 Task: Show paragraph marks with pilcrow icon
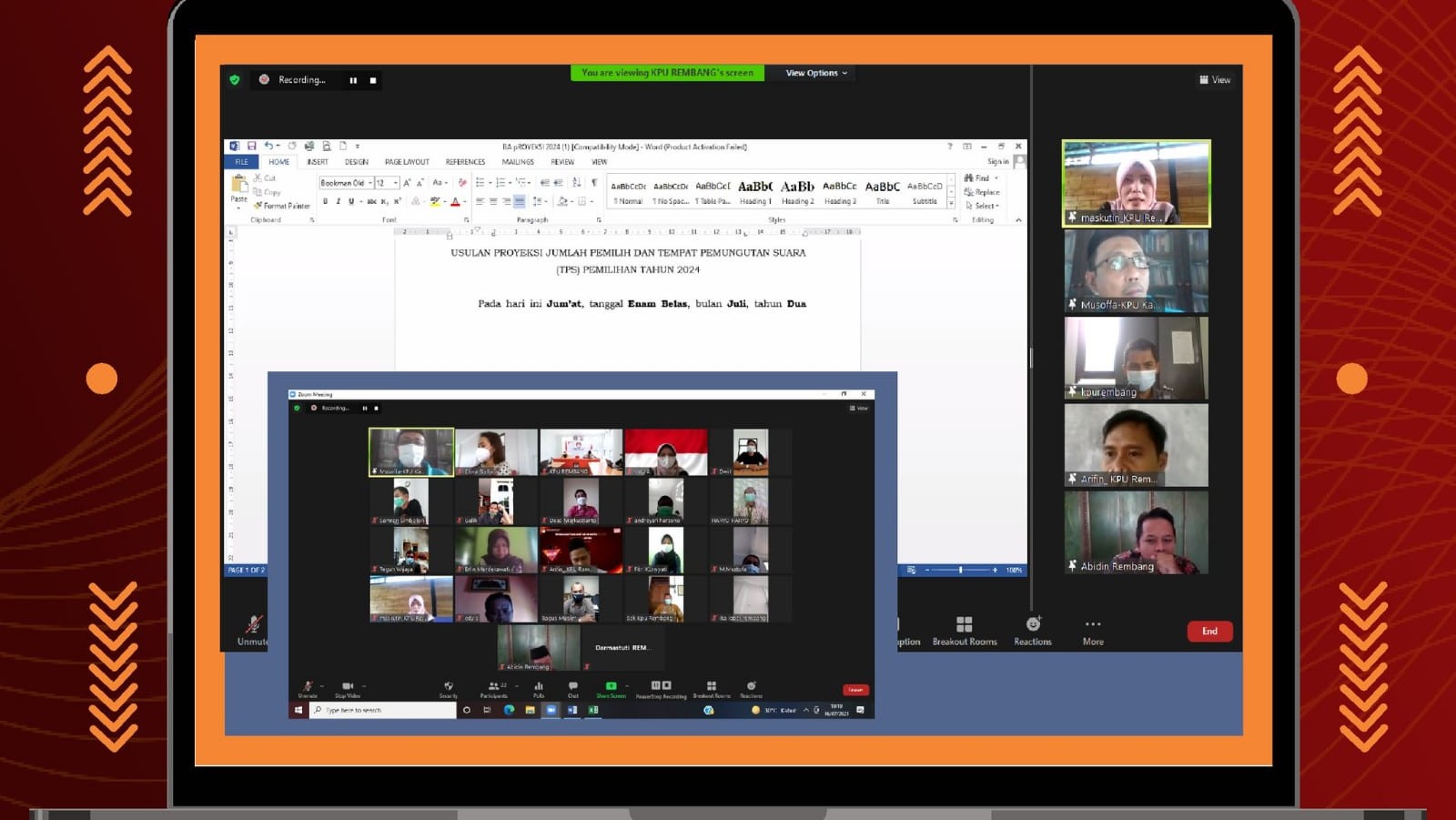[594, 183]
